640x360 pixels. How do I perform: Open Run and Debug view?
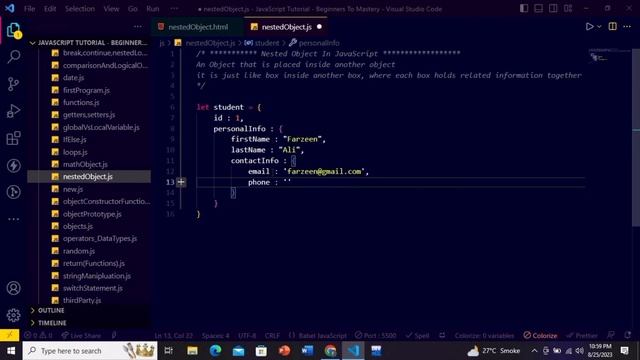pyautogui.click(x=13, y=111)
